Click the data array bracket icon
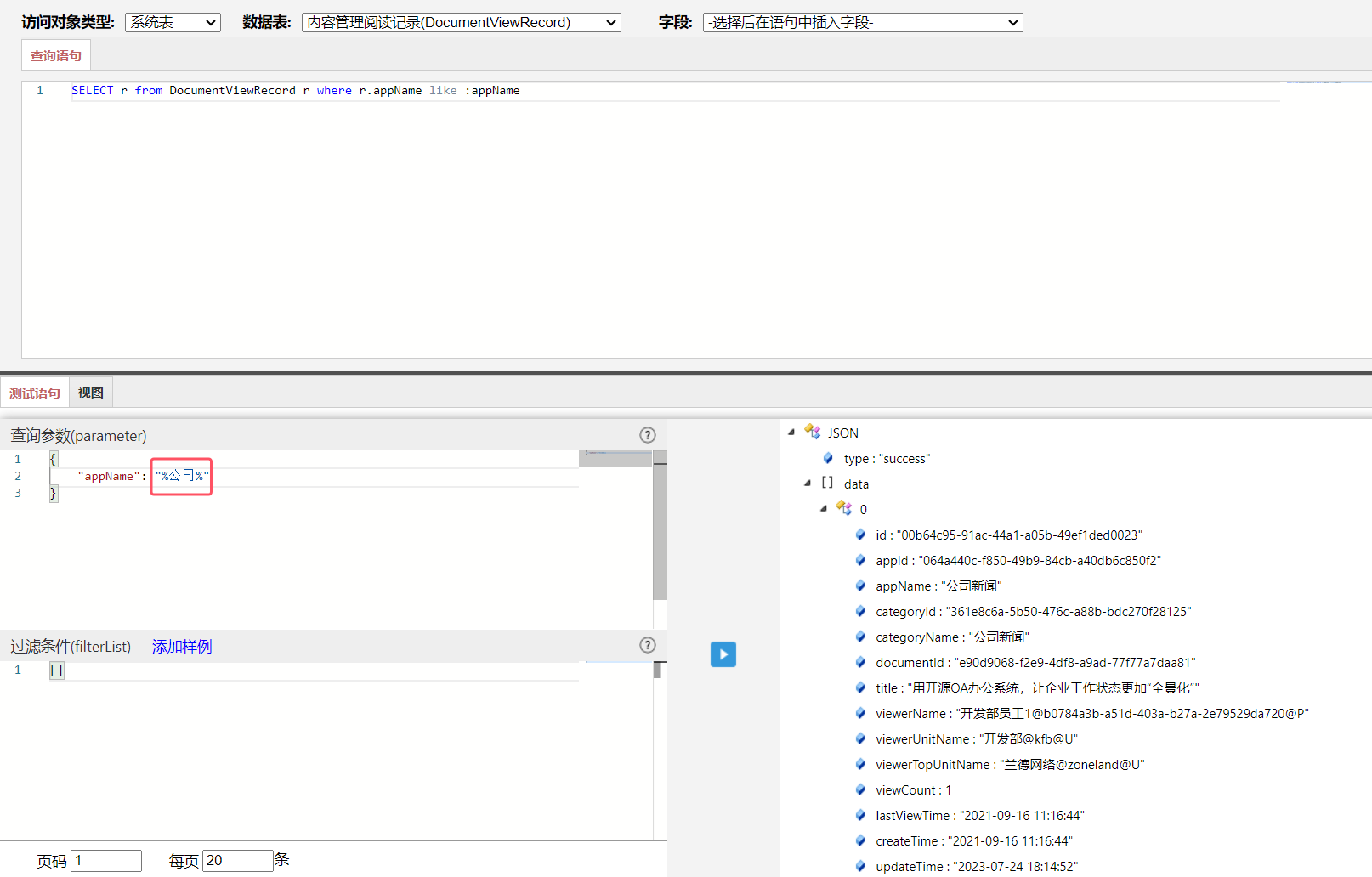Image resolution: width=1372 pixels, height=877 pixels. [x=827, y=483]
